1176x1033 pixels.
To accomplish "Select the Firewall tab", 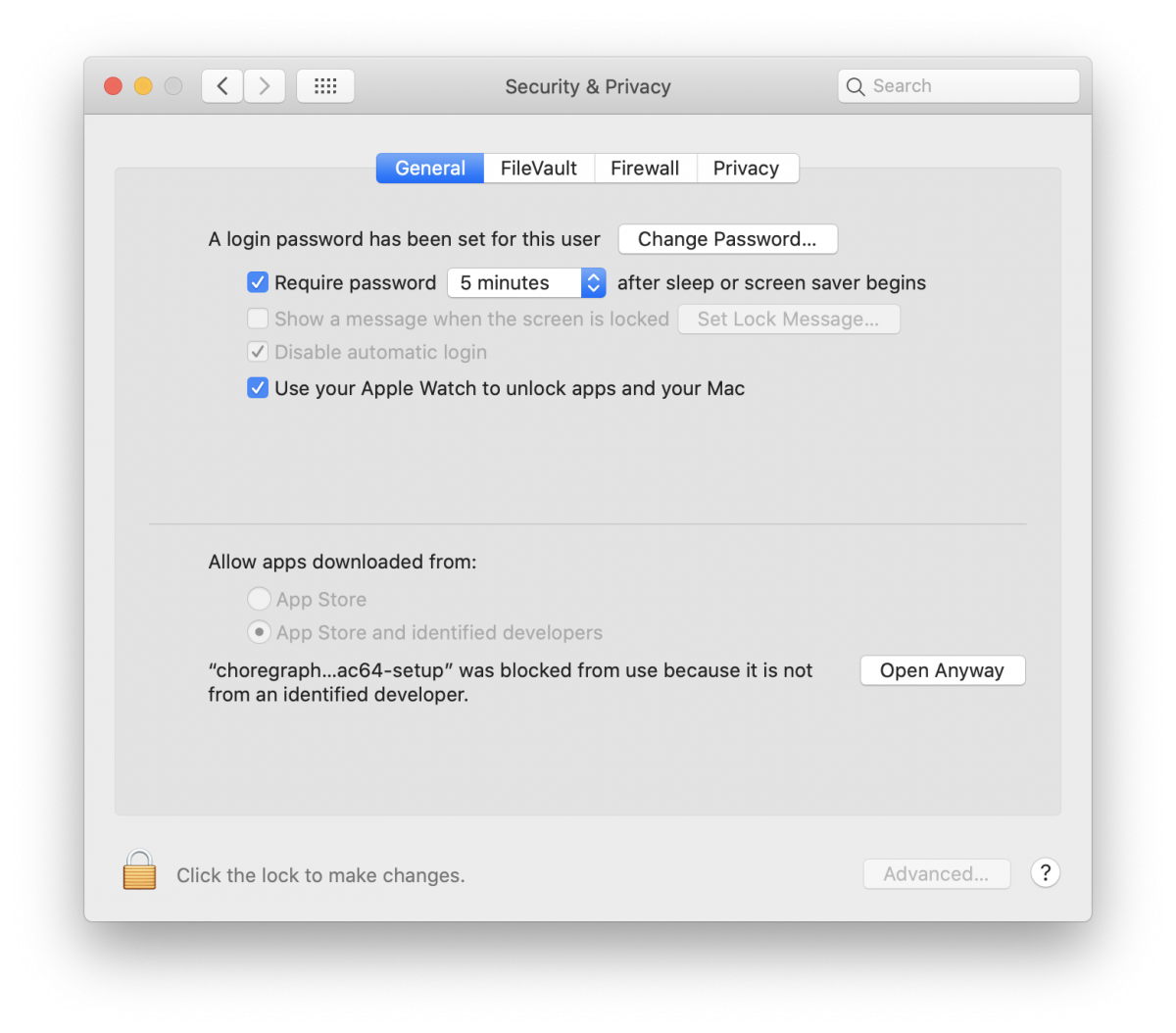I will tap(645, 168).
